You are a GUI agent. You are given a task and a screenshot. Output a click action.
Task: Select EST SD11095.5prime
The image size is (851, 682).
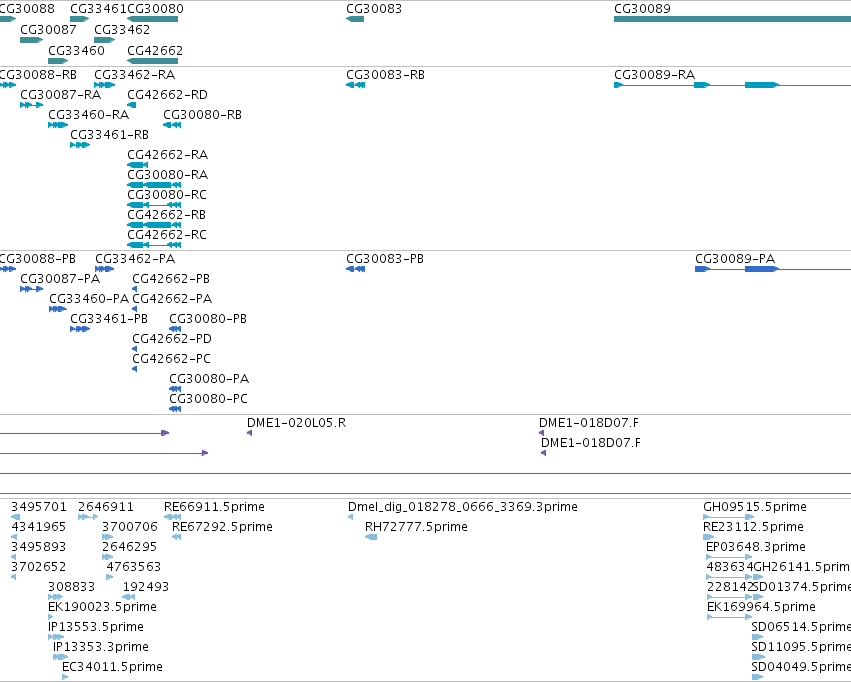pyautogui.click(x=758, y=658)
